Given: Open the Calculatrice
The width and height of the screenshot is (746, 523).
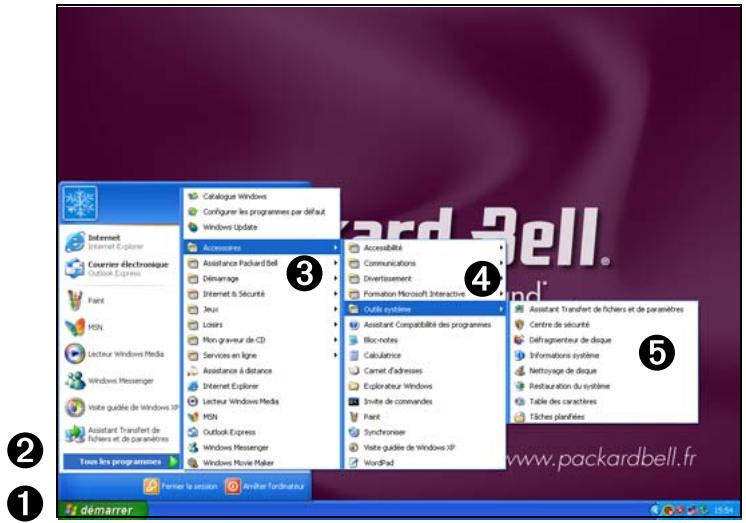Looking at the screenshot, I should 425,355.
